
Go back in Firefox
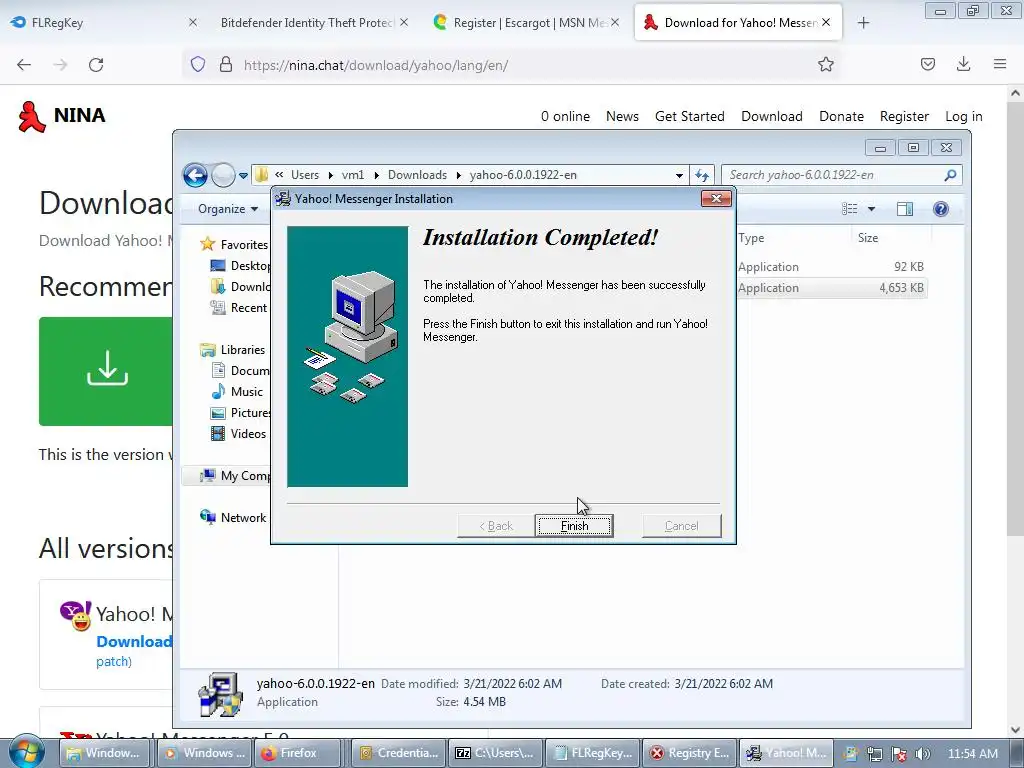[24, 65]
